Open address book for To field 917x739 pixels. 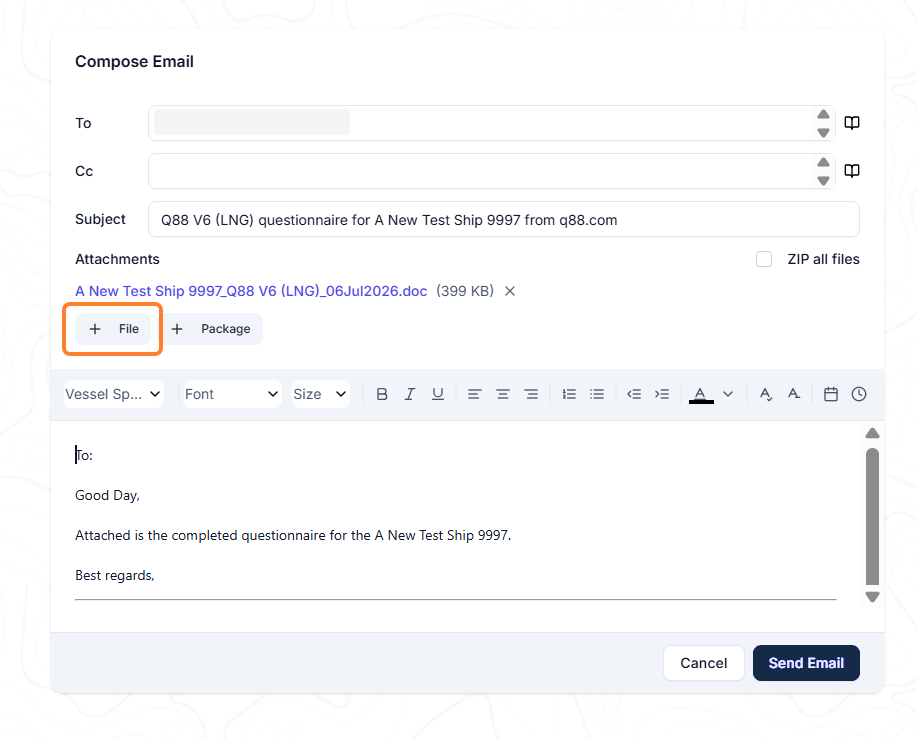pos(852,123)
